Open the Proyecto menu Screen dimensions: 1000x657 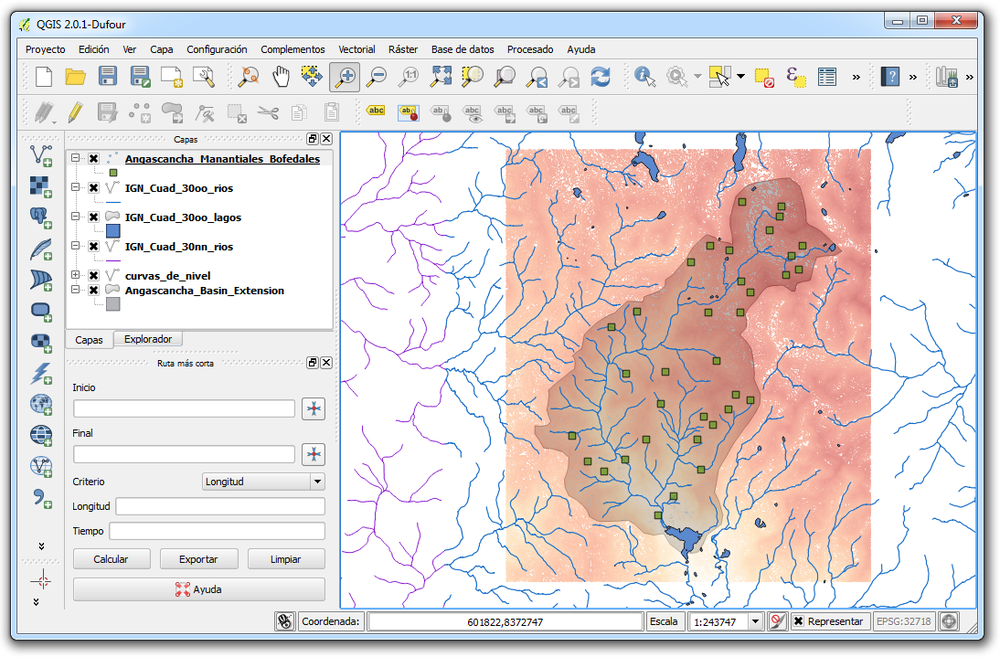pos(45,49)
